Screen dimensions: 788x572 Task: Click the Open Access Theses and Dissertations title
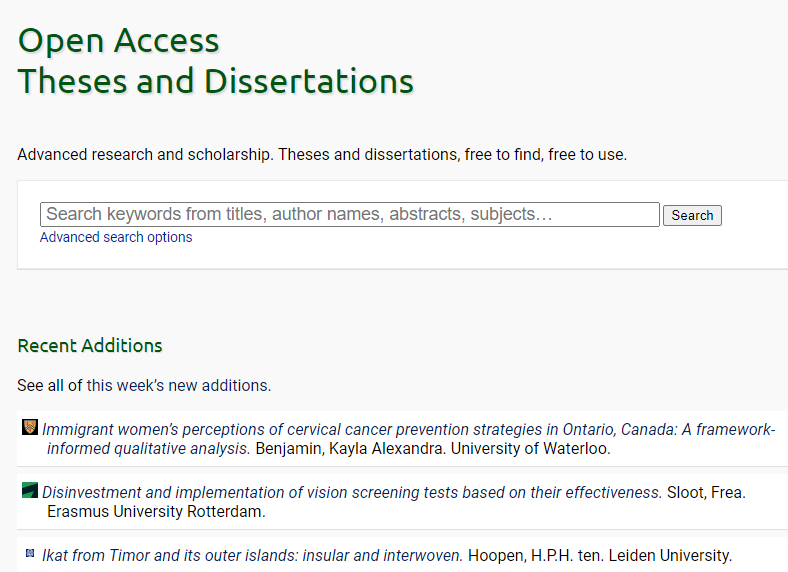(215, 61)
